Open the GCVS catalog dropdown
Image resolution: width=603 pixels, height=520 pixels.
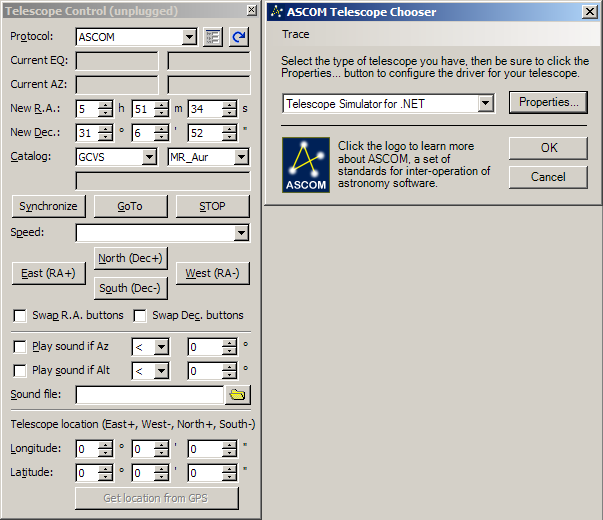point(149,157)
